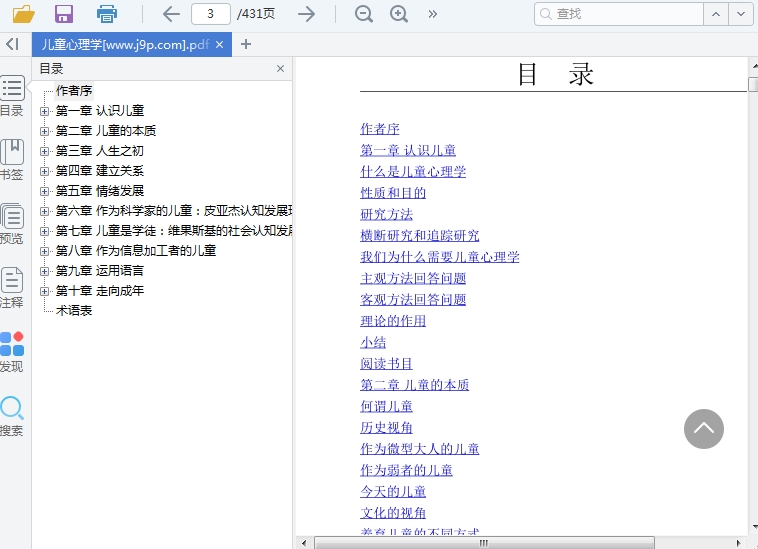
Task: Open a file with the folder icon
Action: point(23,14)
